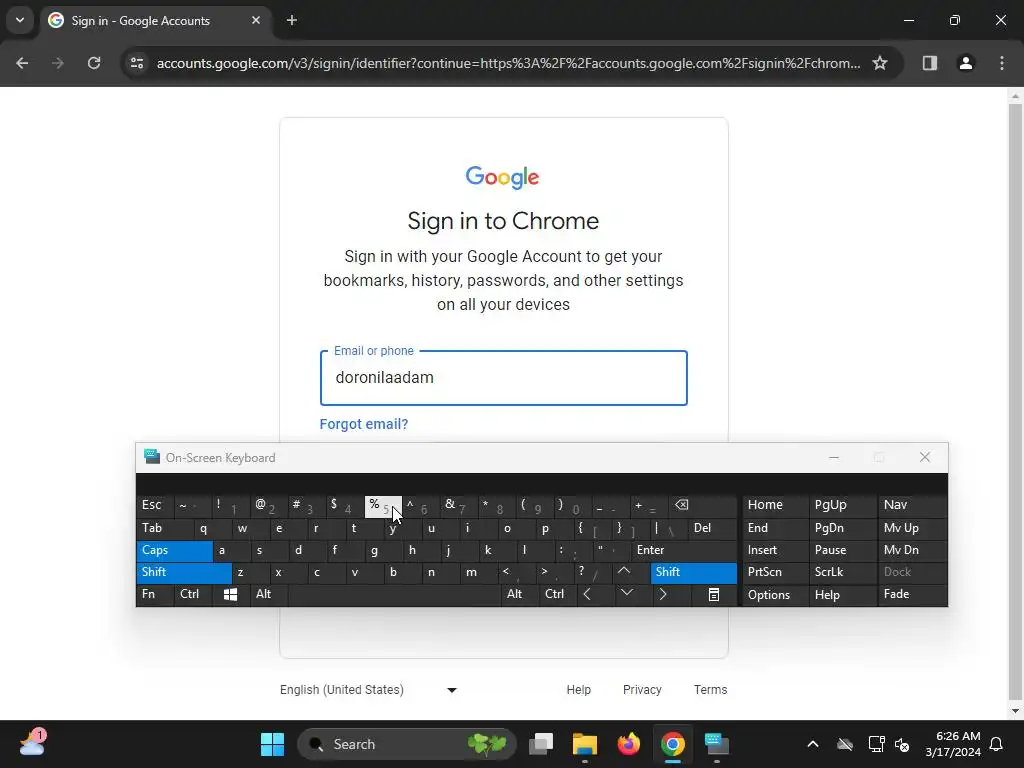Click the keyboard Help key
Viewport: 1024px width, 768px height.
[842, 595]
